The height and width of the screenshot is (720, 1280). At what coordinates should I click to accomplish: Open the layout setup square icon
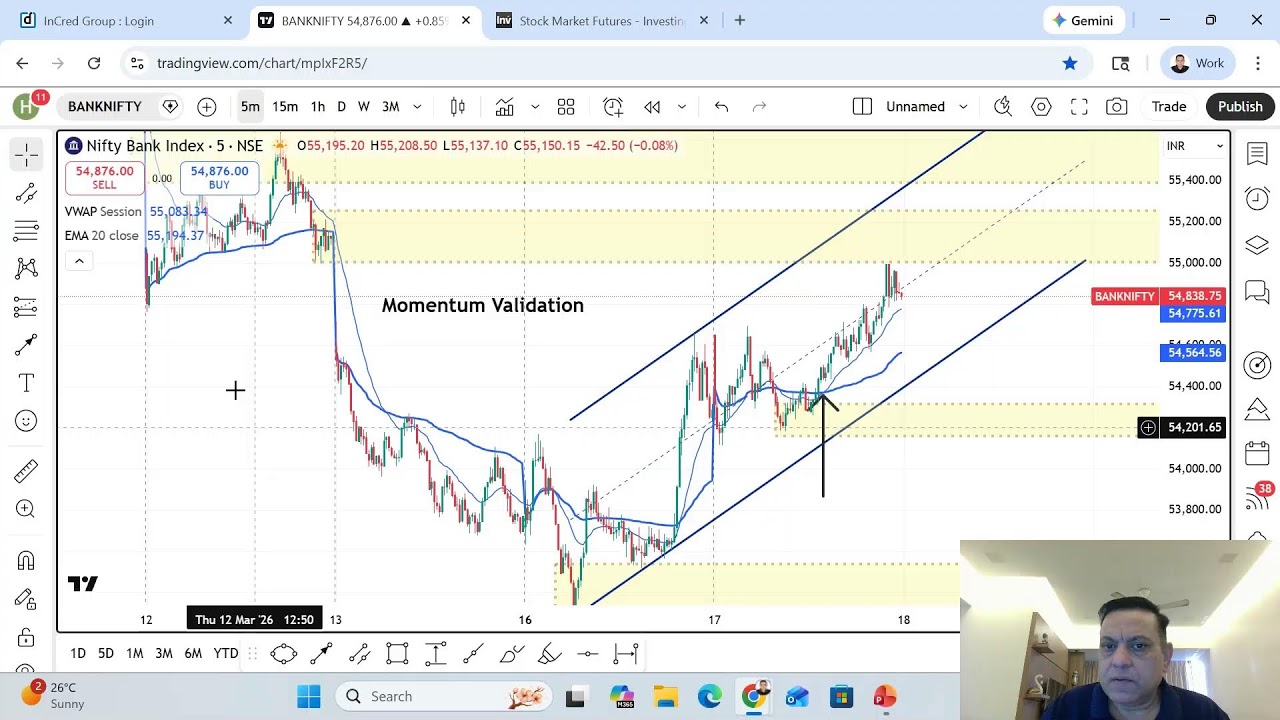pos(862,107)
